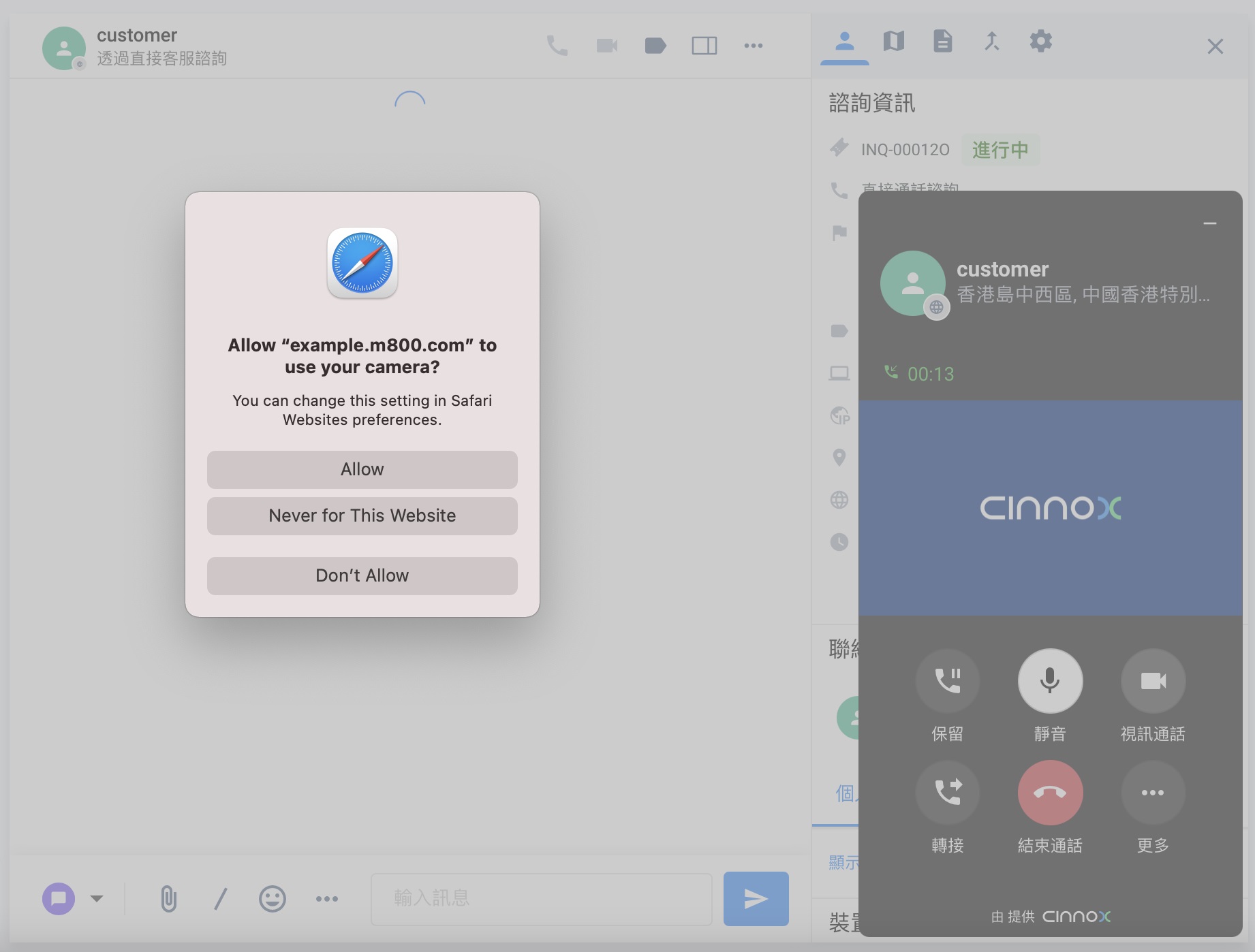
Task: Open the notes document tab
Action: (x=943, y=42)
